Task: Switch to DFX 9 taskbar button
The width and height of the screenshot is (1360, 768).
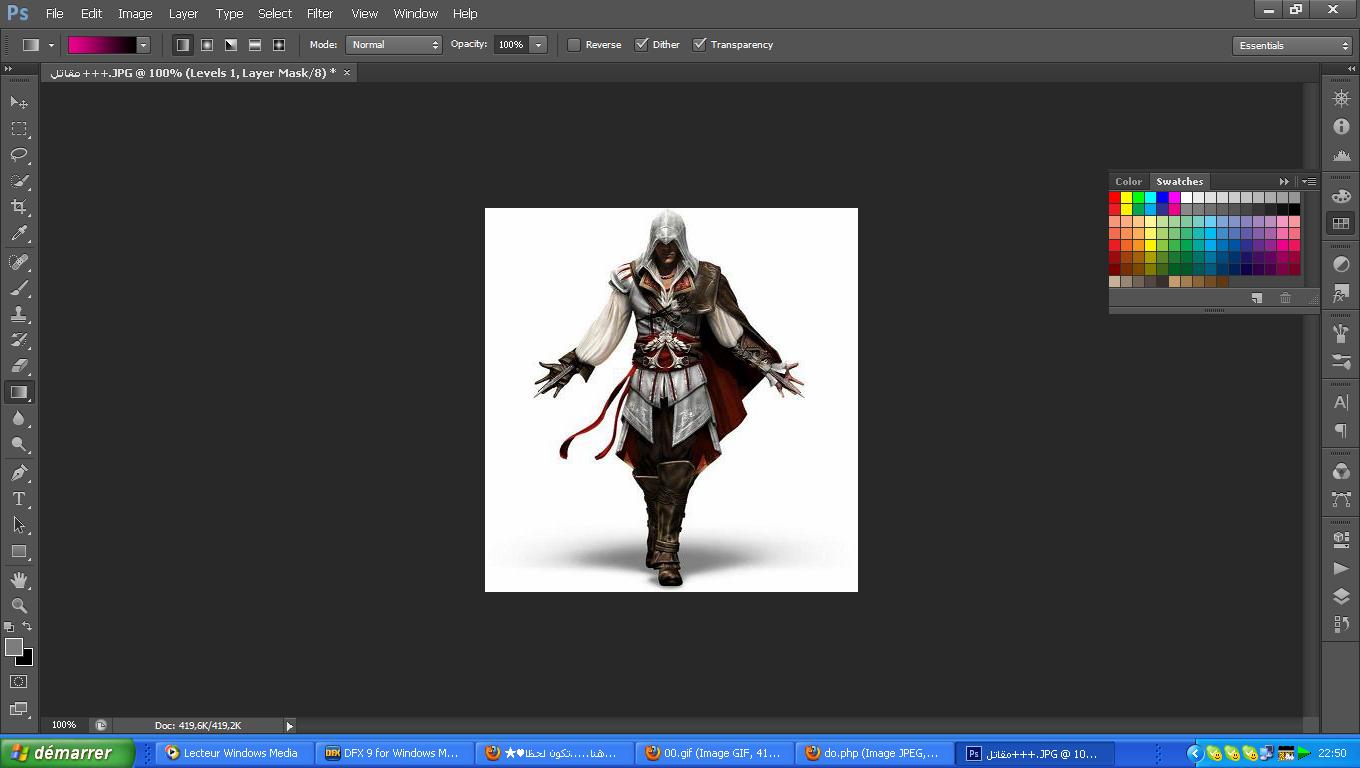Action: pyautogui.click(x=394, y=753)
